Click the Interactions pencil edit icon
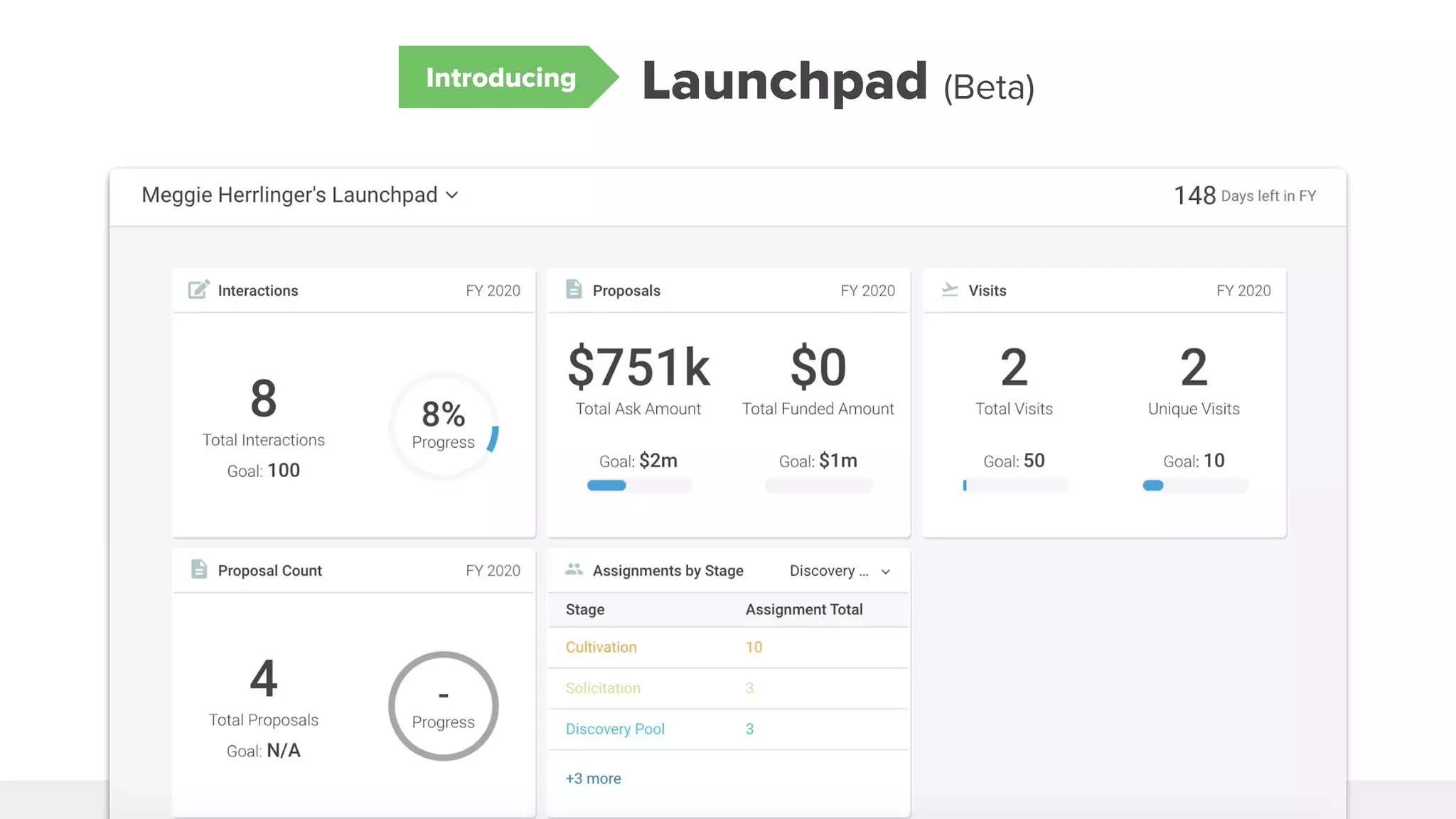The image size is (1456, 819). point(198,289)
